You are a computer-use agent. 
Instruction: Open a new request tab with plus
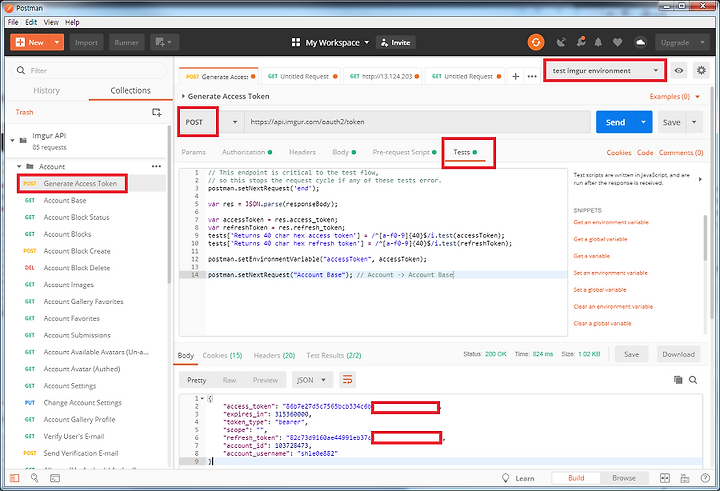coord(516,76)
